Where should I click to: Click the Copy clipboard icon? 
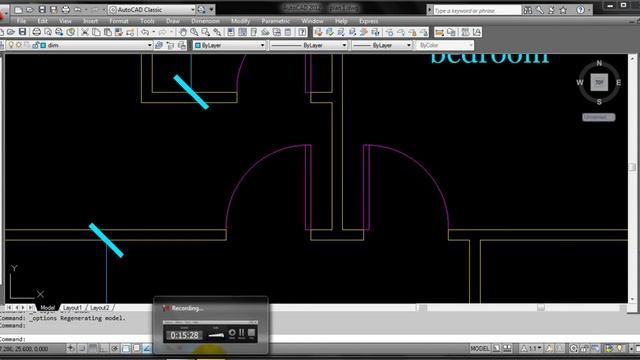tap(96, 32)
